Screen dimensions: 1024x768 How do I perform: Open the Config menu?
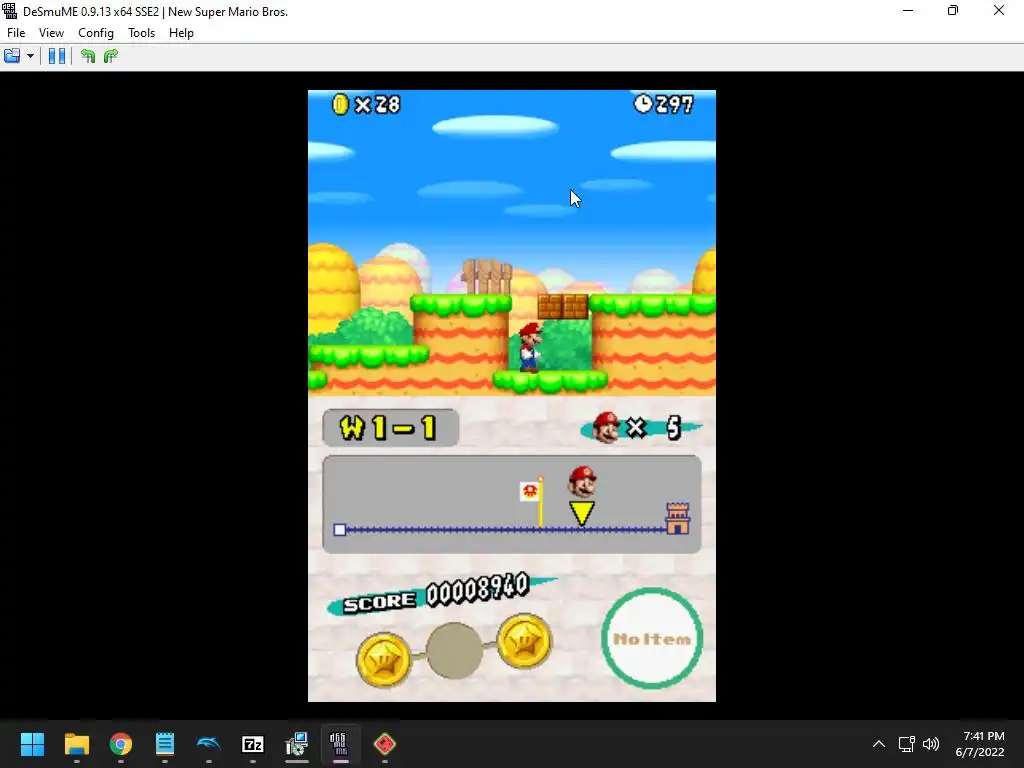pos(95,33)
